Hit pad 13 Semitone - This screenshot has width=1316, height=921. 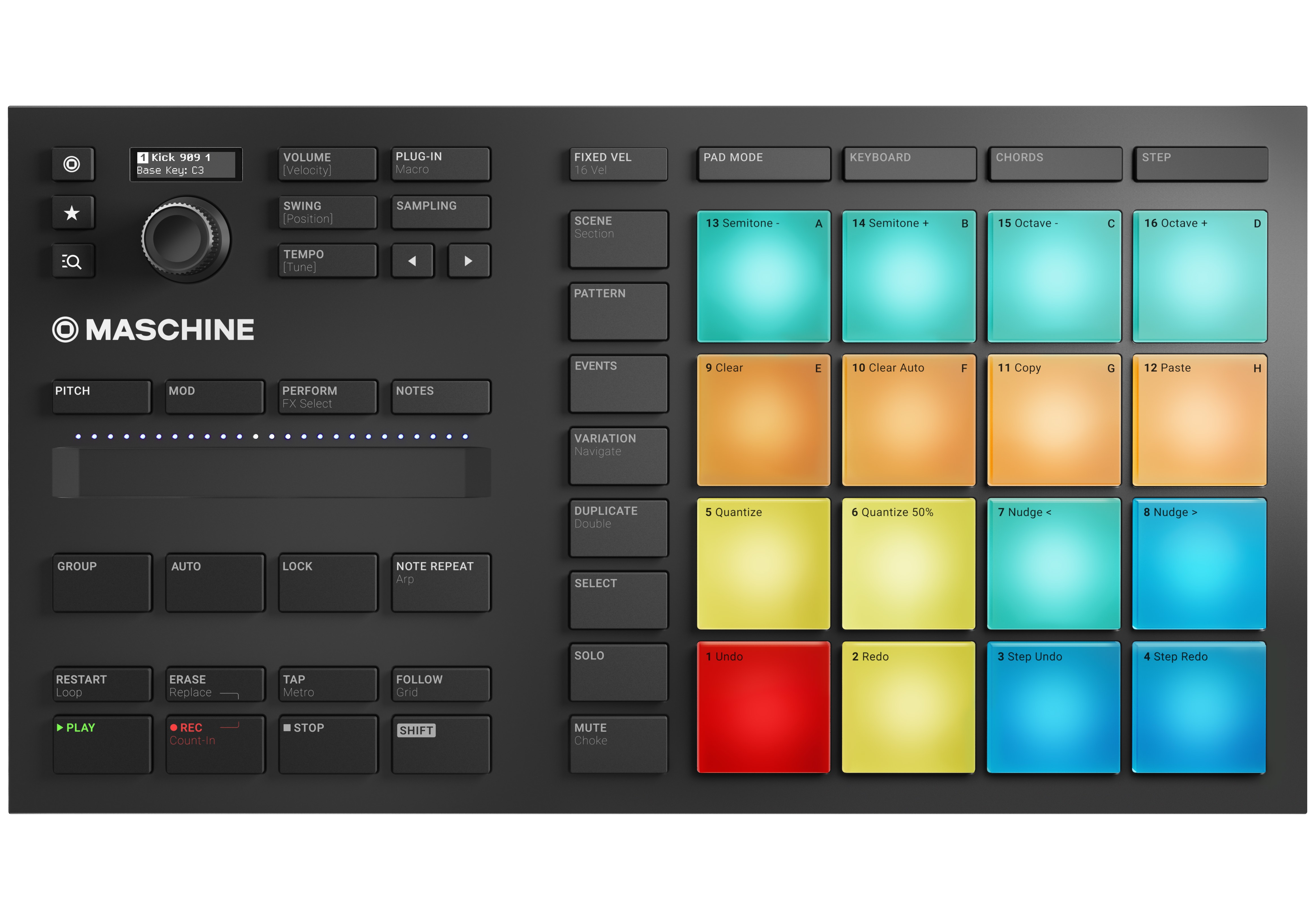[764, 276]
